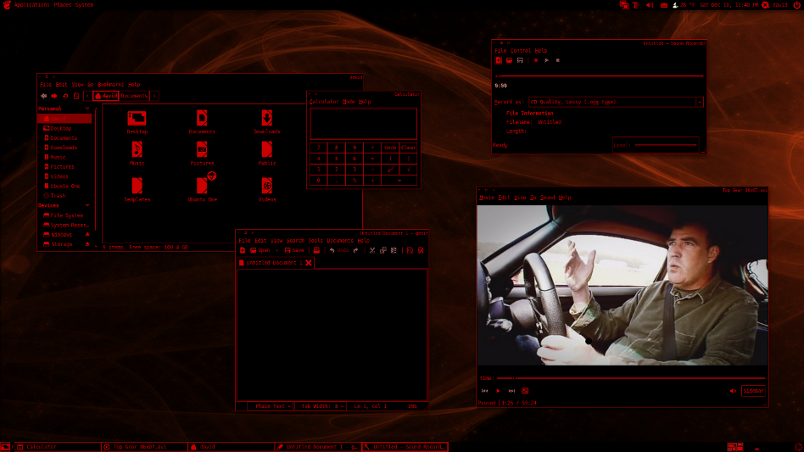Screen dimensions: 804x452
Task: Click the david path button in file manager
Action: click(106, 96)
